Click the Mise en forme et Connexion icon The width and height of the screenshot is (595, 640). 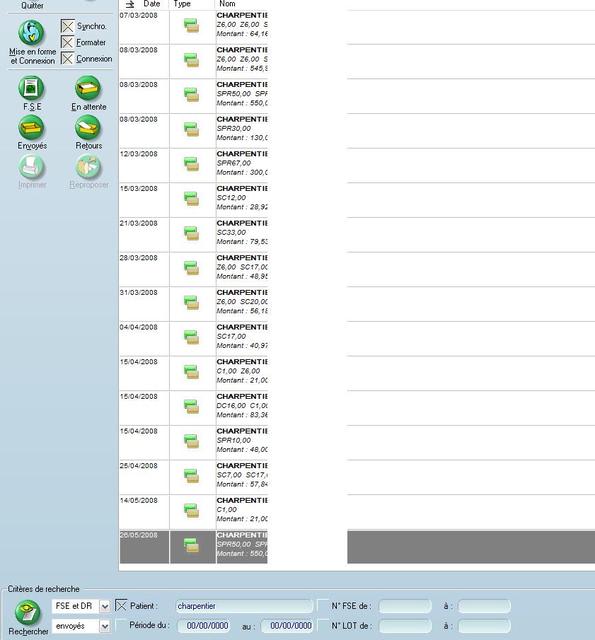(31, 33)
